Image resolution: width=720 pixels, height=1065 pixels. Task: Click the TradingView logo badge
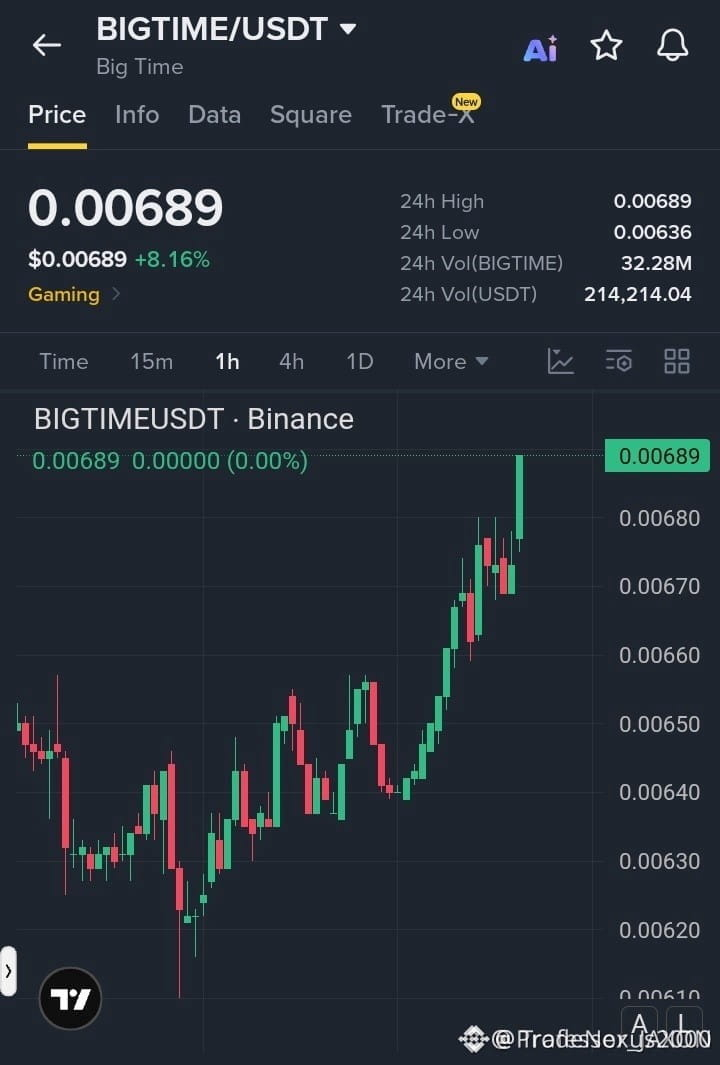click(x=71, y=998)
